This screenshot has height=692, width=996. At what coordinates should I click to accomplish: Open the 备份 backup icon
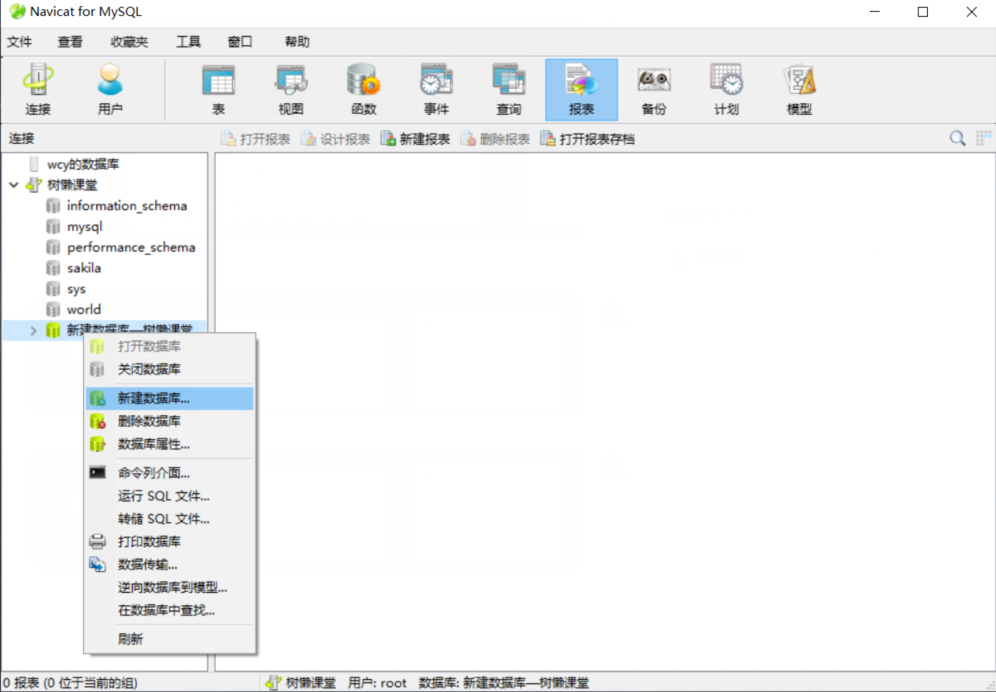pyautogui.click(x=654, y=90)
